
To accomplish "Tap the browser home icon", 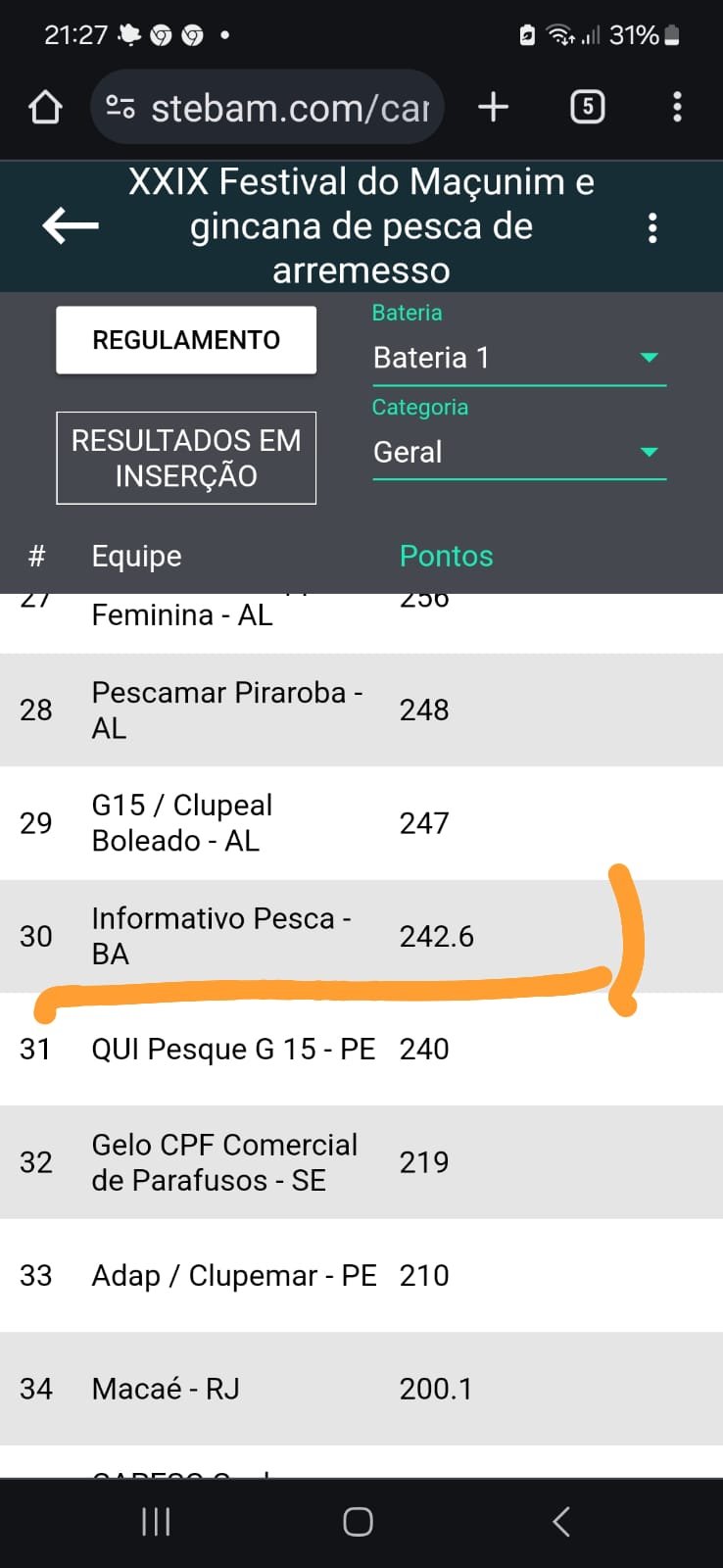I will click(46, 107).
